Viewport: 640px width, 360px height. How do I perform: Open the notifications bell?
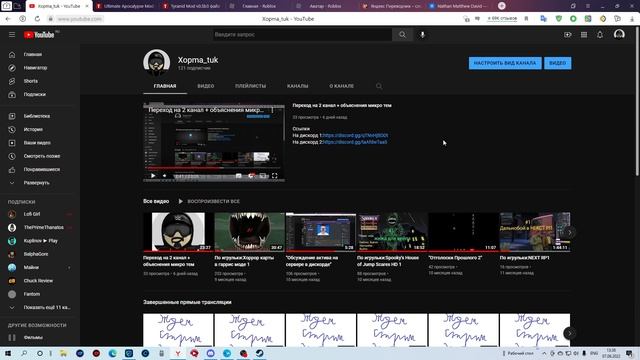[600, 35]
